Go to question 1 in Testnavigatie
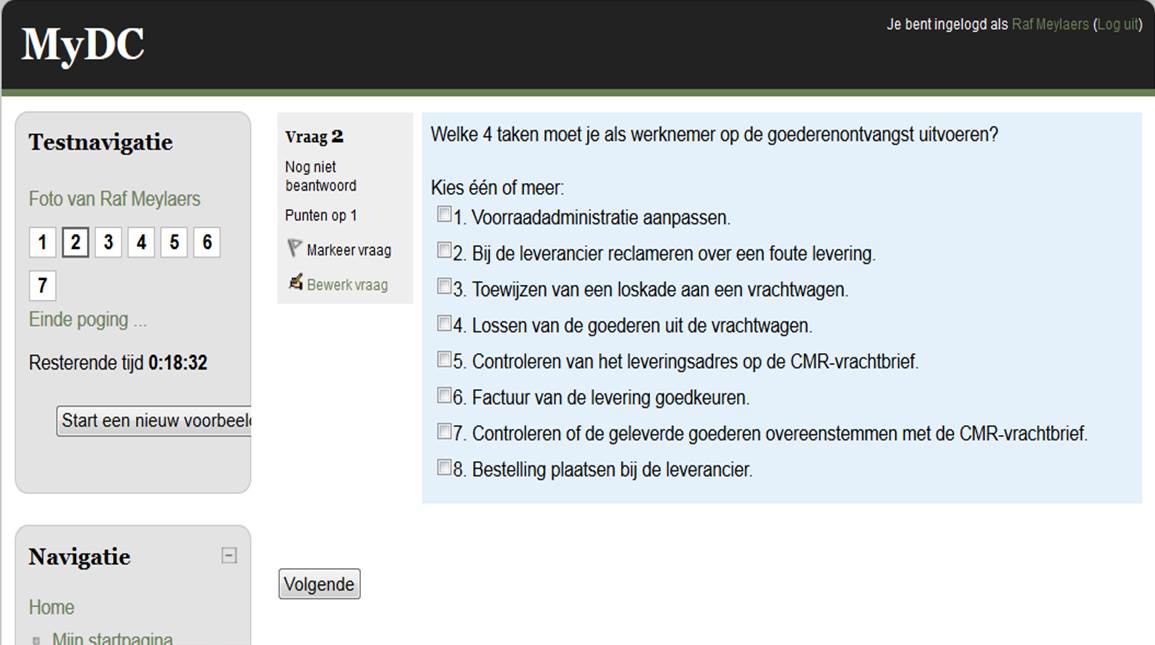 tap(42, 242)
